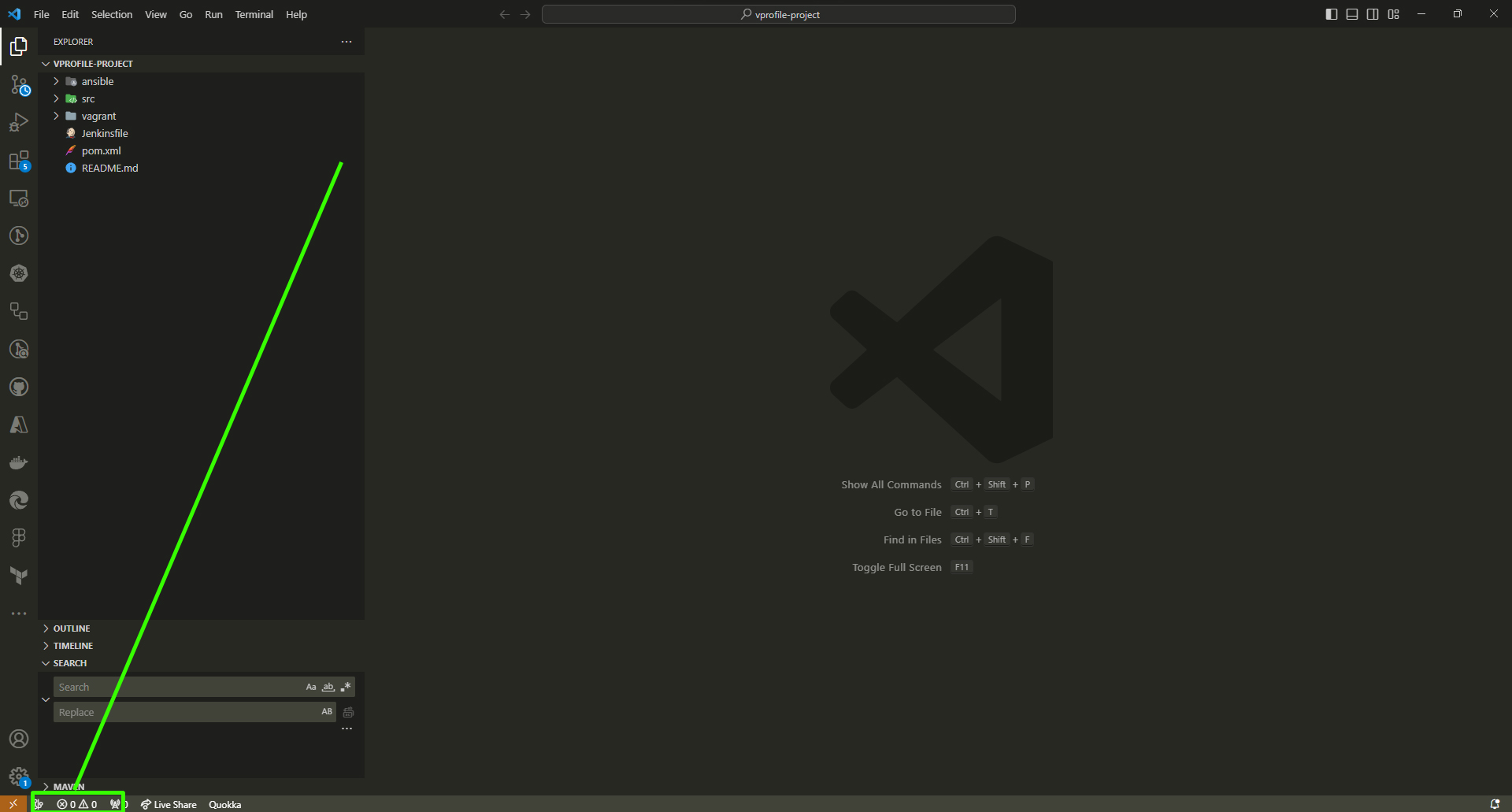Toggle Preserve Case in replace

(327, 712)
